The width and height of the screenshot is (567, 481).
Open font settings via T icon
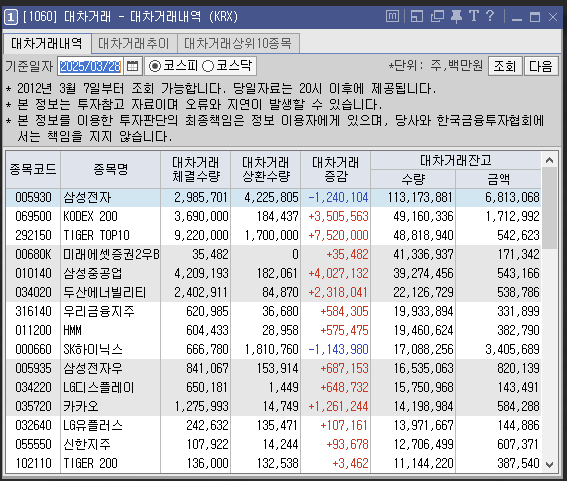(x=474, y=16)
